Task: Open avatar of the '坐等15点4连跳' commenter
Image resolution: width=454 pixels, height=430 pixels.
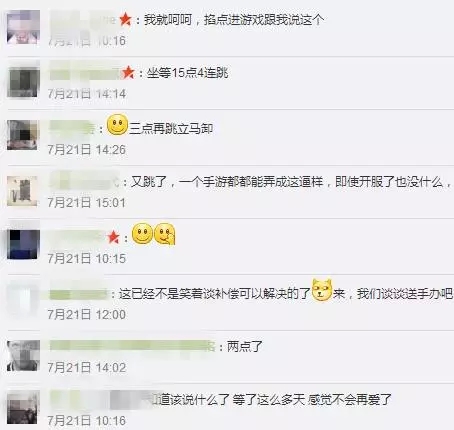Action: [23, 82]
